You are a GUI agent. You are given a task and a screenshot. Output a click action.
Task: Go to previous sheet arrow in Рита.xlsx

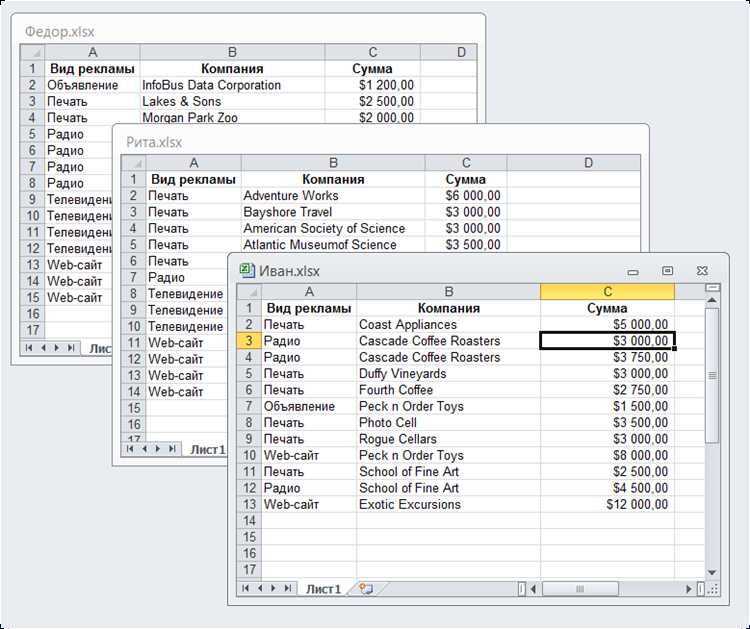(x=144, y=449)
